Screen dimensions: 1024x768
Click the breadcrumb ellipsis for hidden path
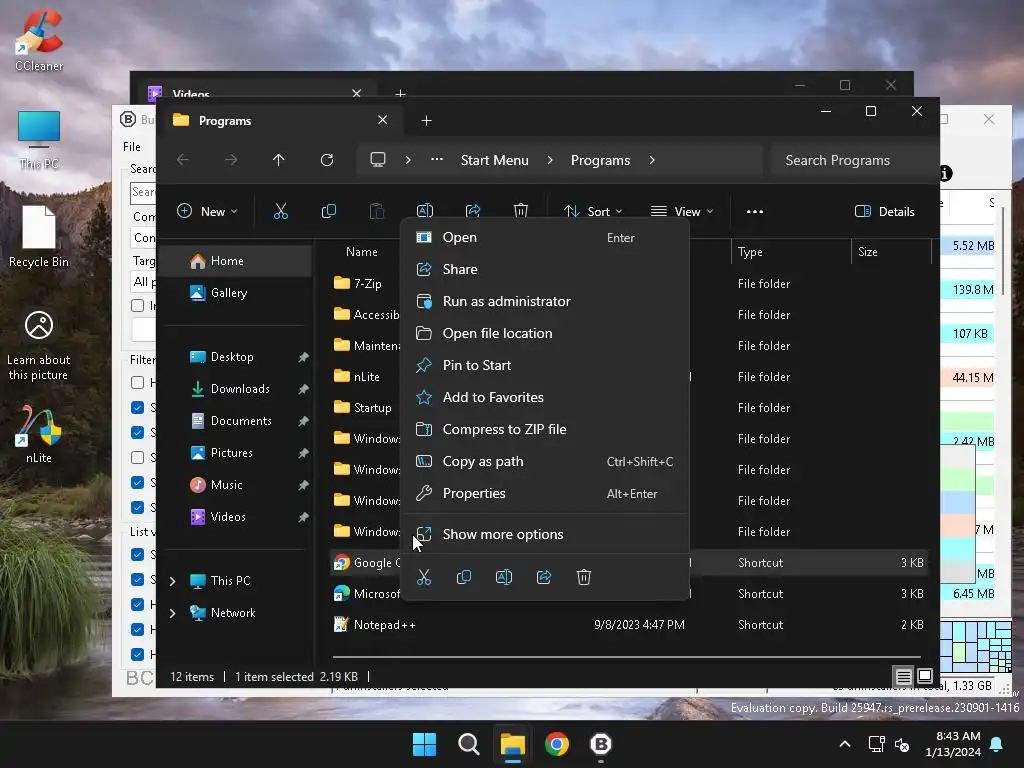(437, 159)
